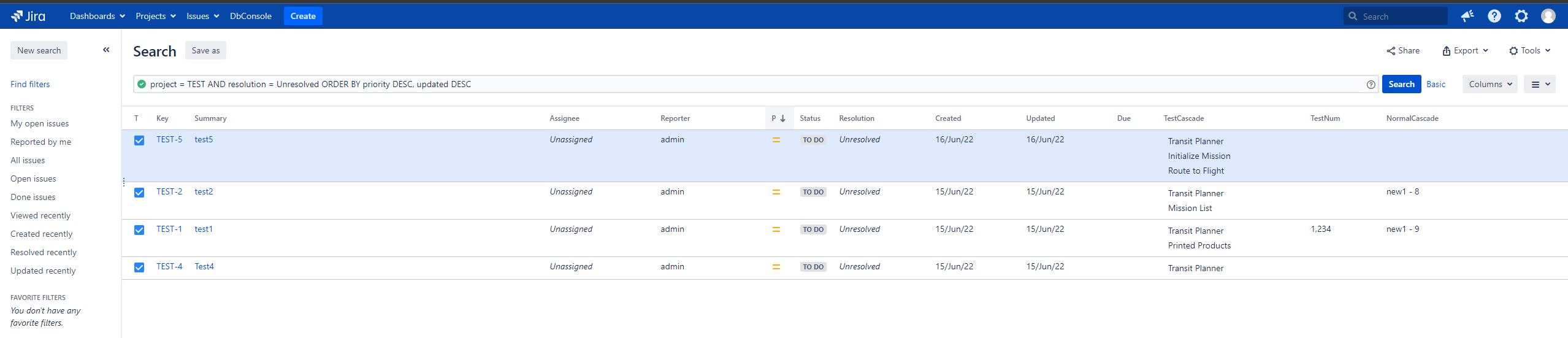Sort by the Status column header
The image size is (1568, 338).
(x=810, y=118)
